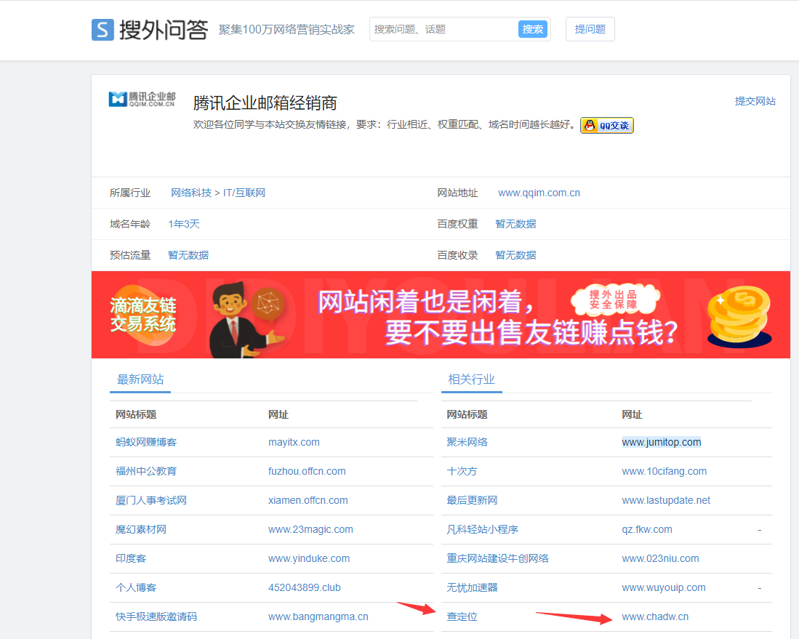Click the 提问题 button
This screenshot has width=799, height=639.
[x=590, y=30]
